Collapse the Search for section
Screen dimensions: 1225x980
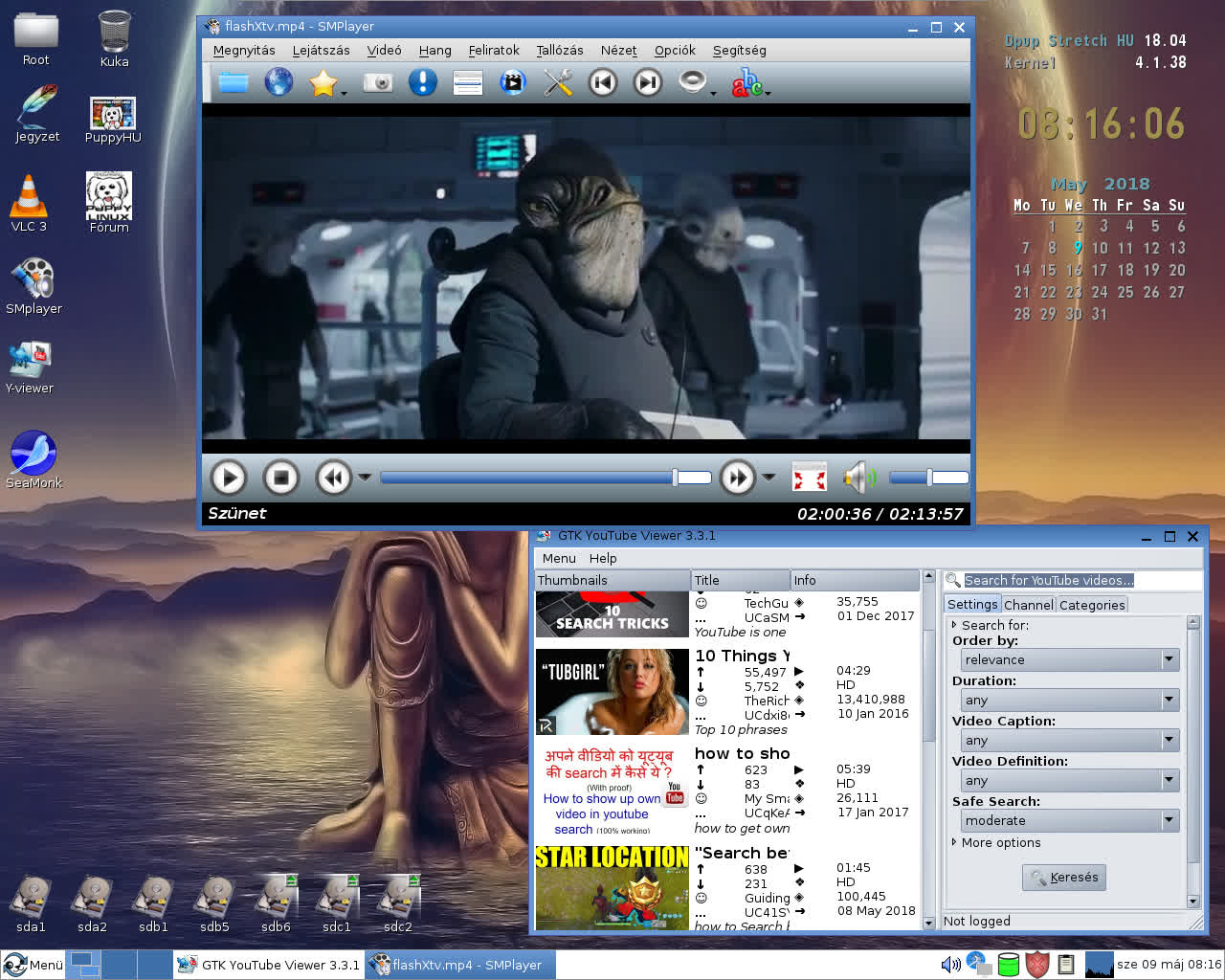tap(990, 624)
